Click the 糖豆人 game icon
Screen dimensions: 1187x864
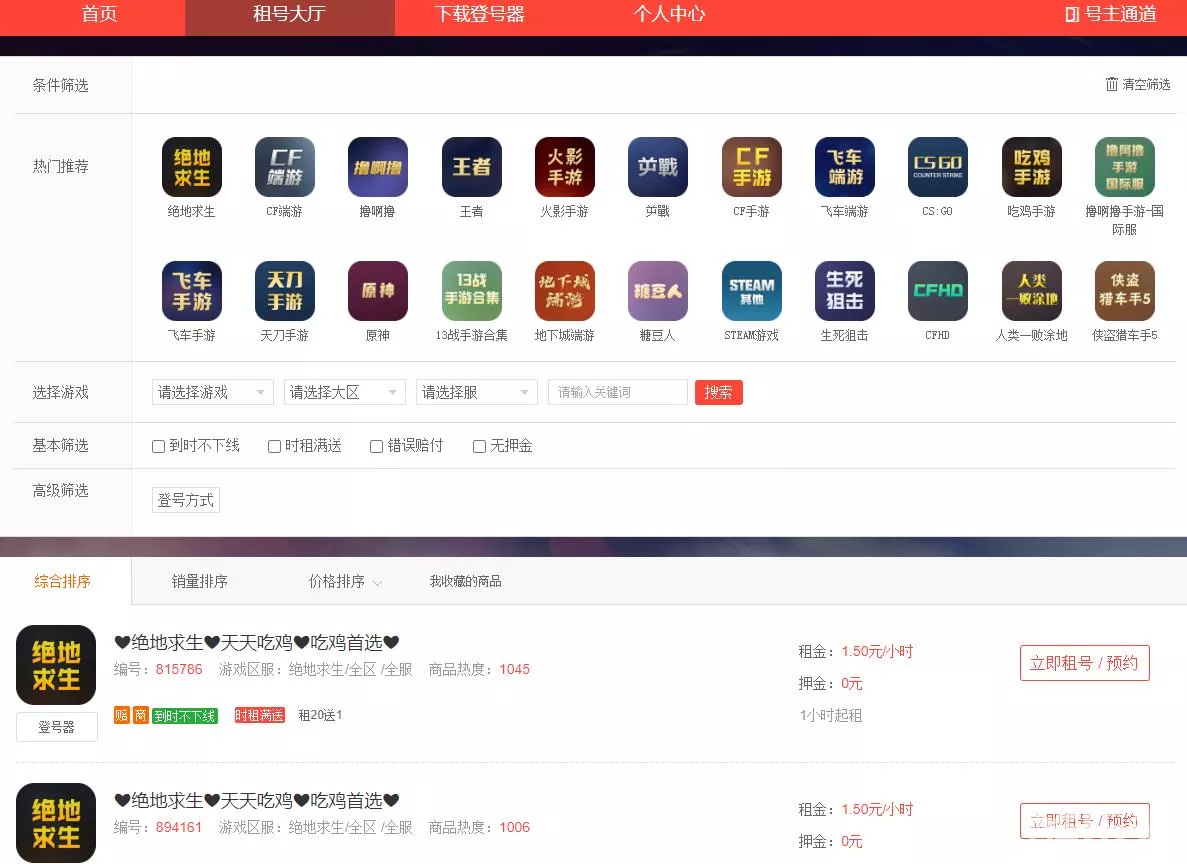point(657,291)
